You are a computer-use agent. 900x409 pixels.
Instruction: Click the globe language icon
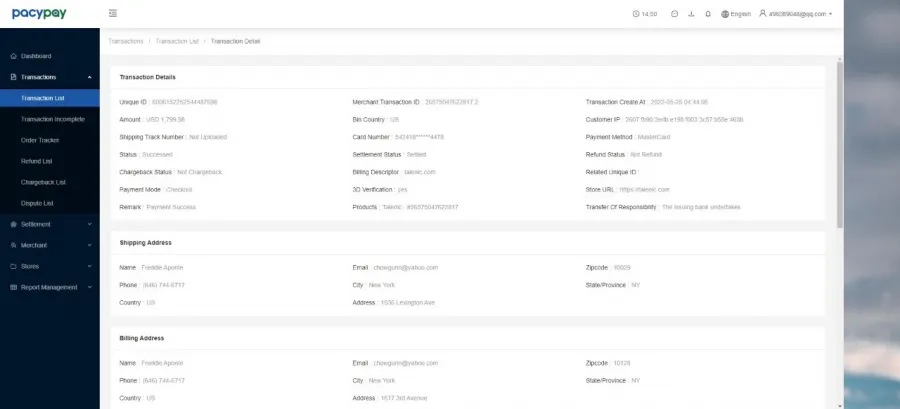(725, 14)
